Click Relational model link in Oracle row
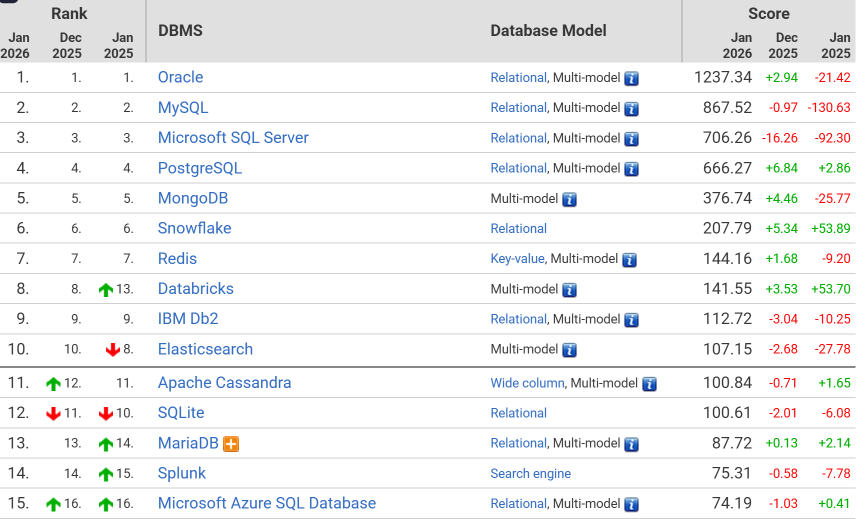Viewport: 866px width, 519px height. [x=519, y=78]
